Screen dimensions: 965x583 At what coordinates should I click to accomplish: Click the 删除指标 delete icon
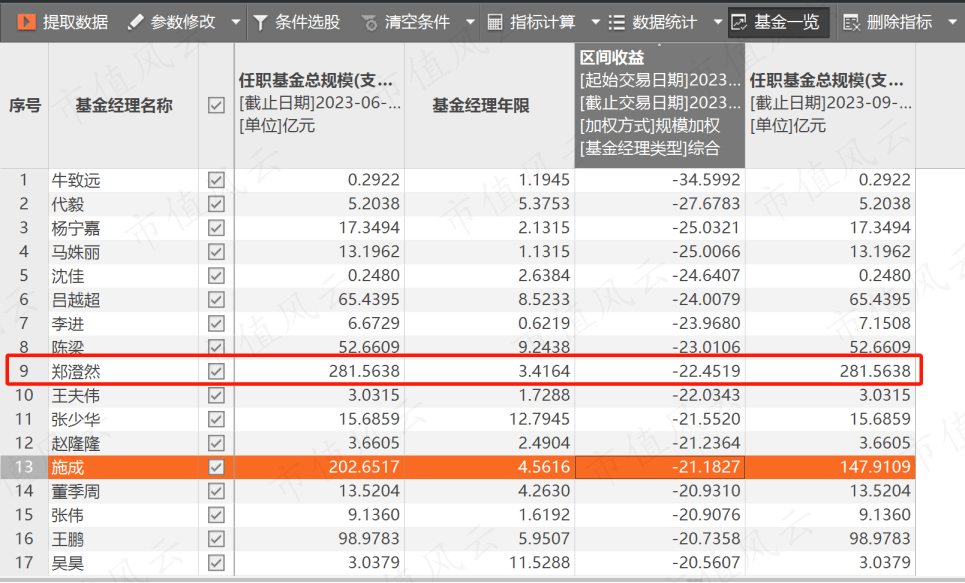[x=851, y=21]
